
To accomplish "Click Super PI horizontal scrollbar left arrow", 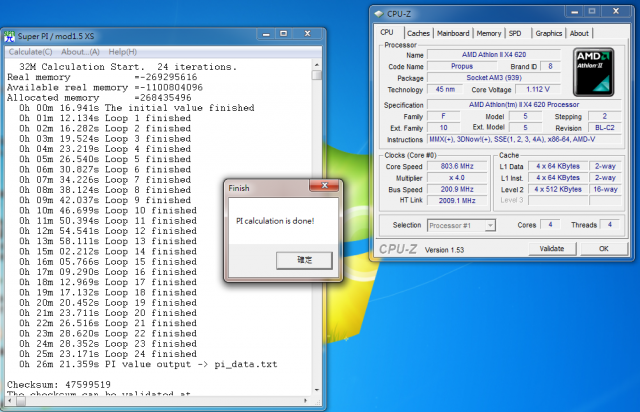I will (10, 401).
